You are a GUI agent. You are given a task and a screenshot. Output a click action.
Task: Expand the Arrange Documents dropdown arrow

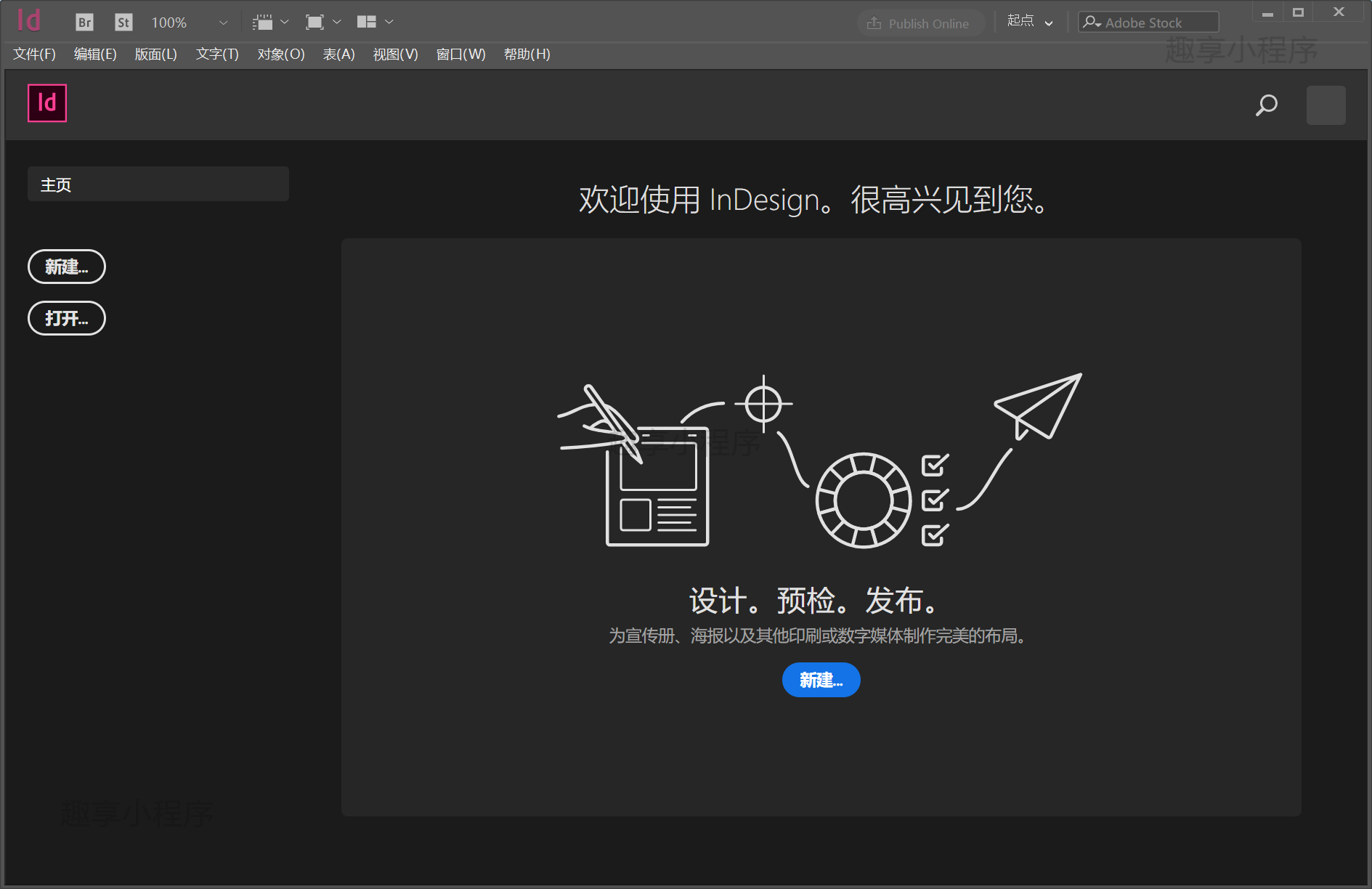pos(389,23)
